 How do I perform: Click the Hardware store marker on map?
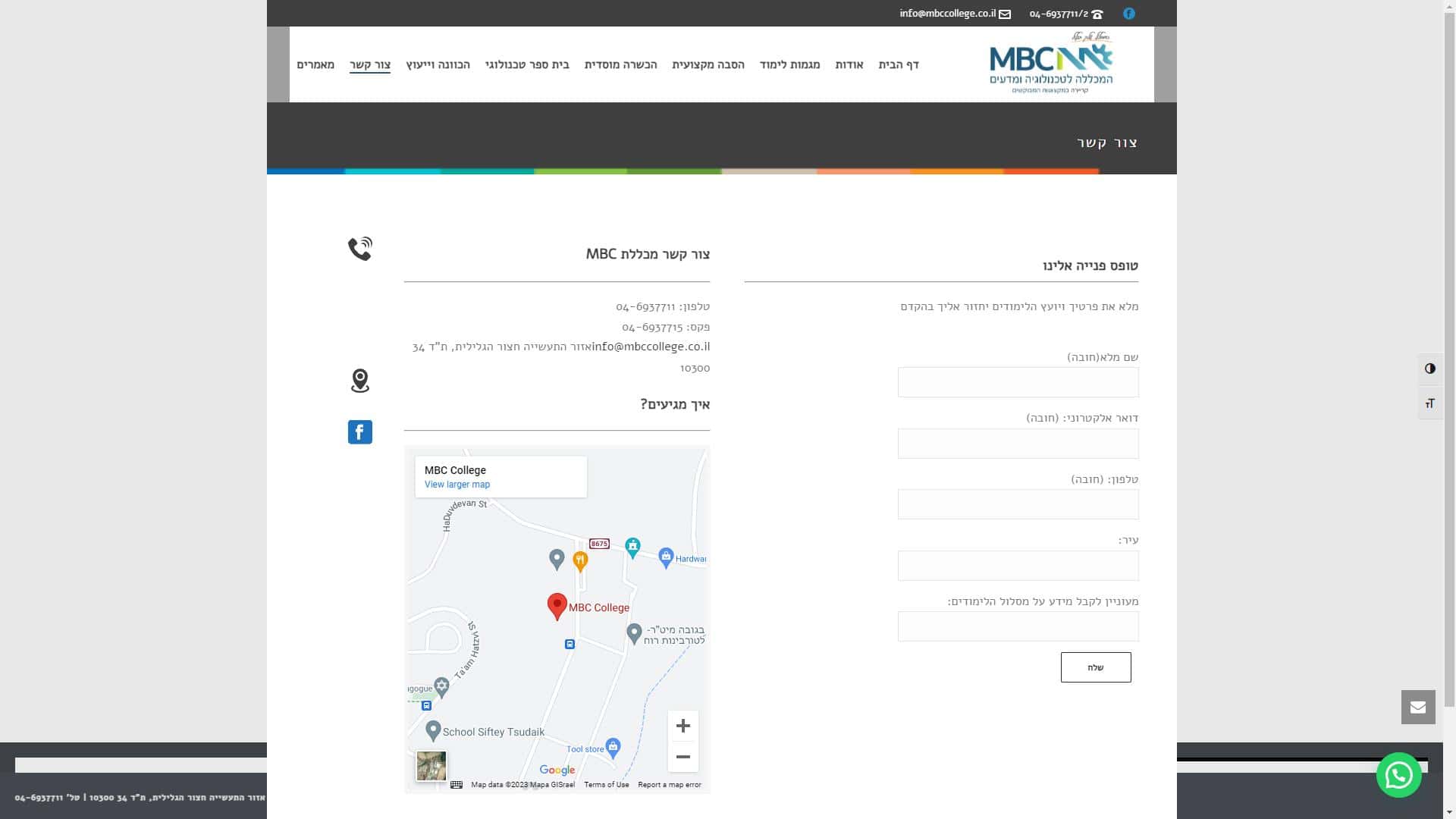click(x=666, y=558)
